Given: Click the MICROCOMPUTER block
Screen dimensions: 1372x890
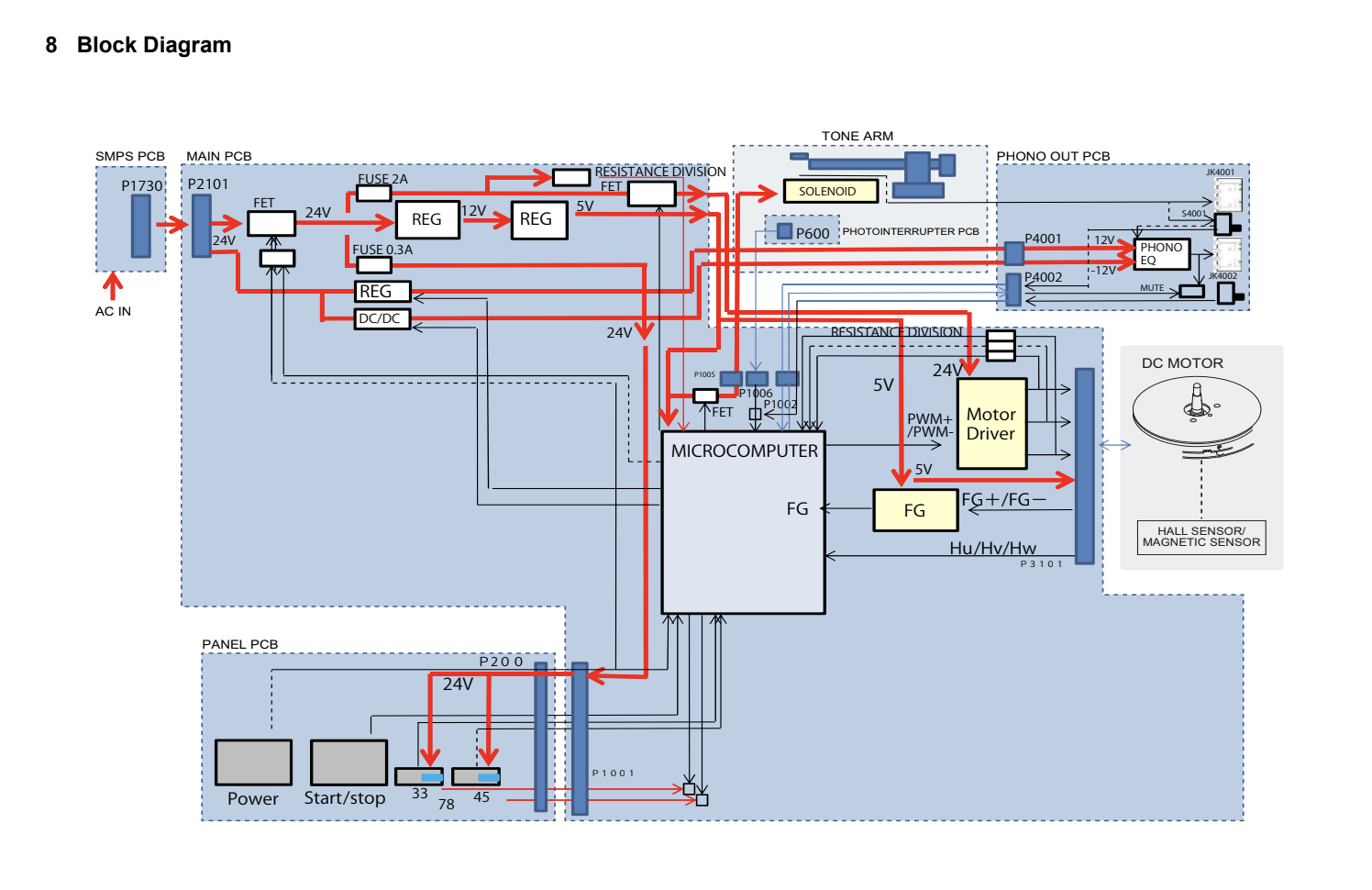Looking at the screenshot, I should pos(743,522).
